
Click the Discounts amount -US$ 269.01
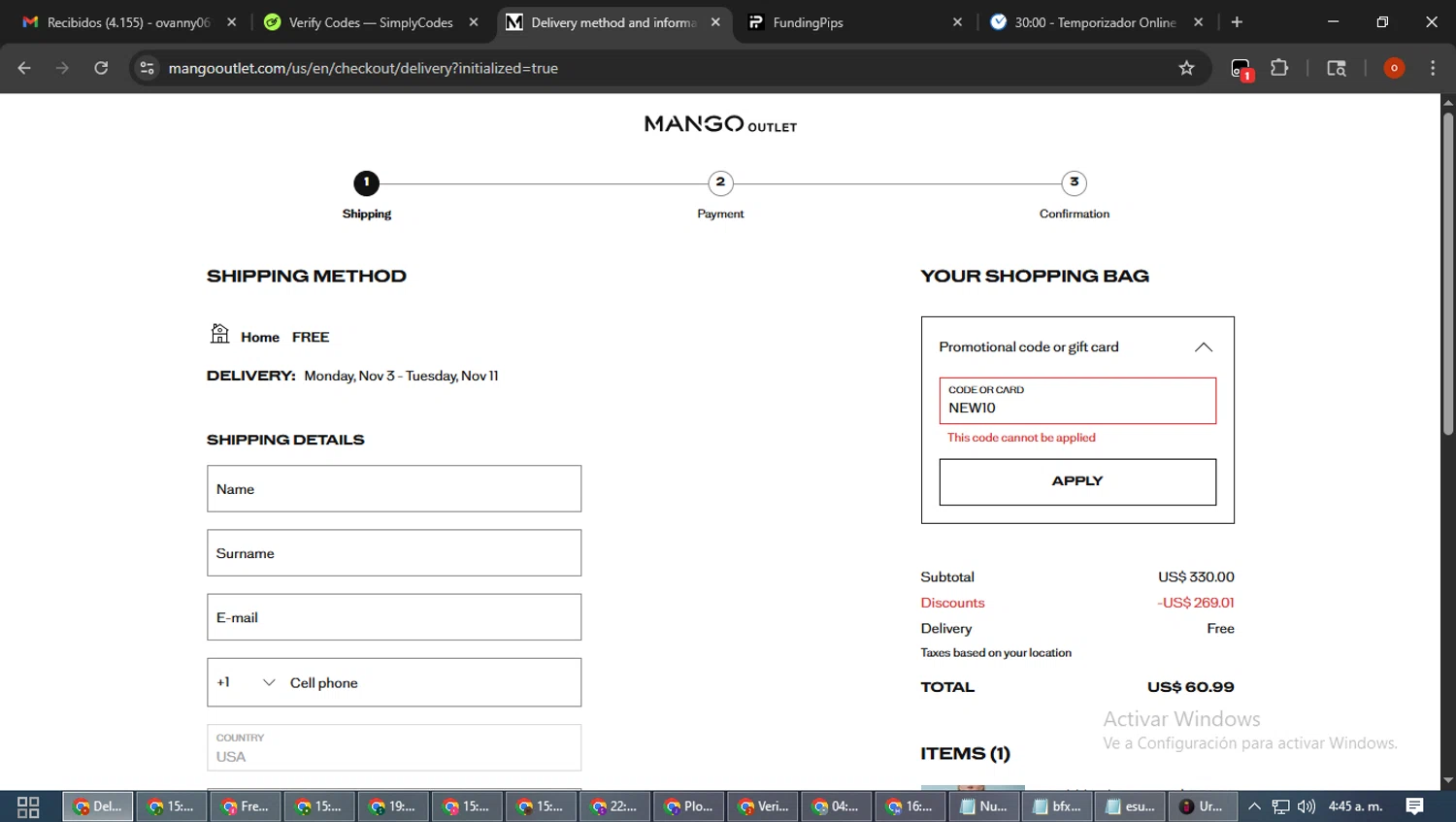[1195, 603]
